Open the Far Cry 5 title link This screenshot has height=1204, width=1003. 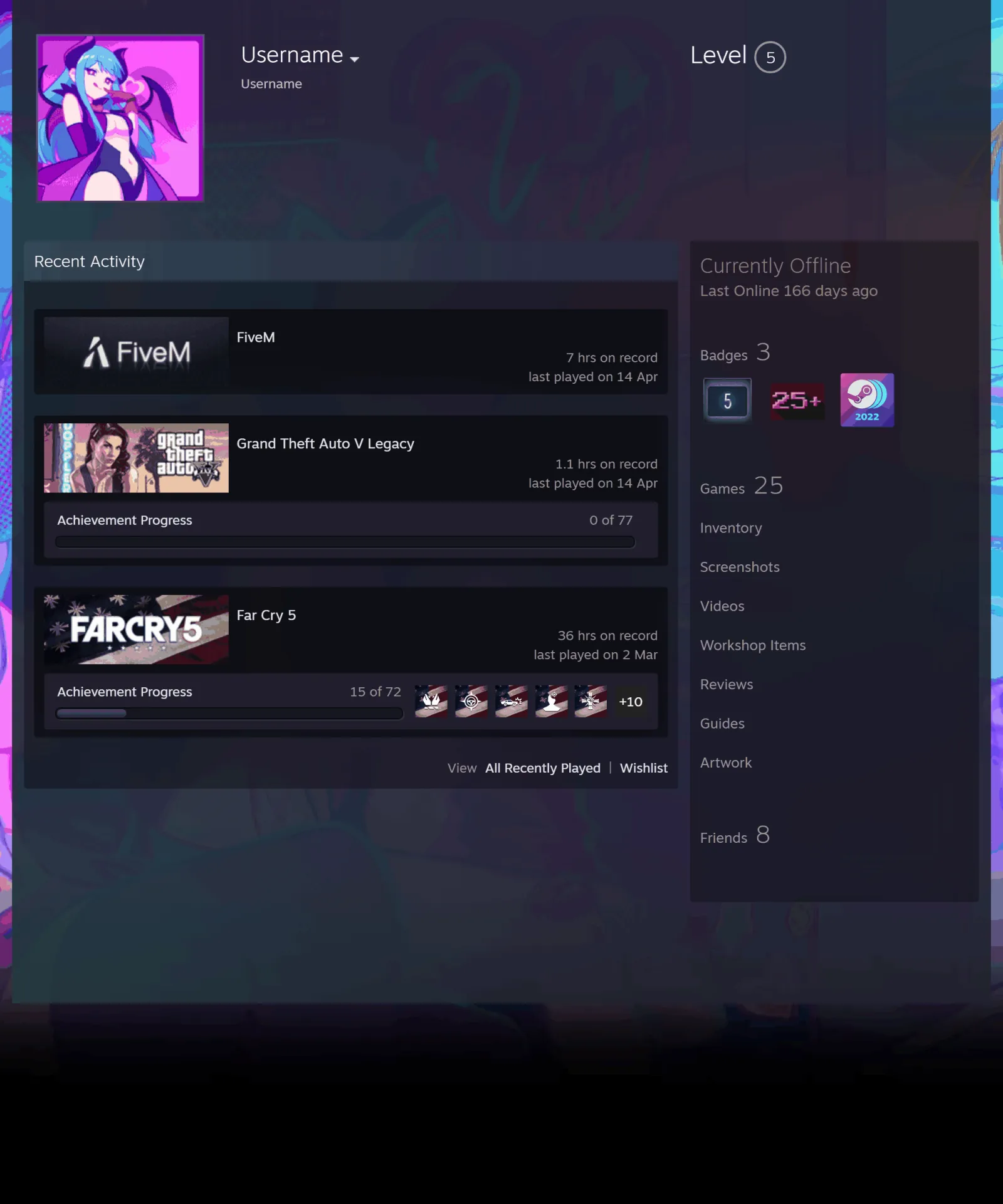click(266, 615)
